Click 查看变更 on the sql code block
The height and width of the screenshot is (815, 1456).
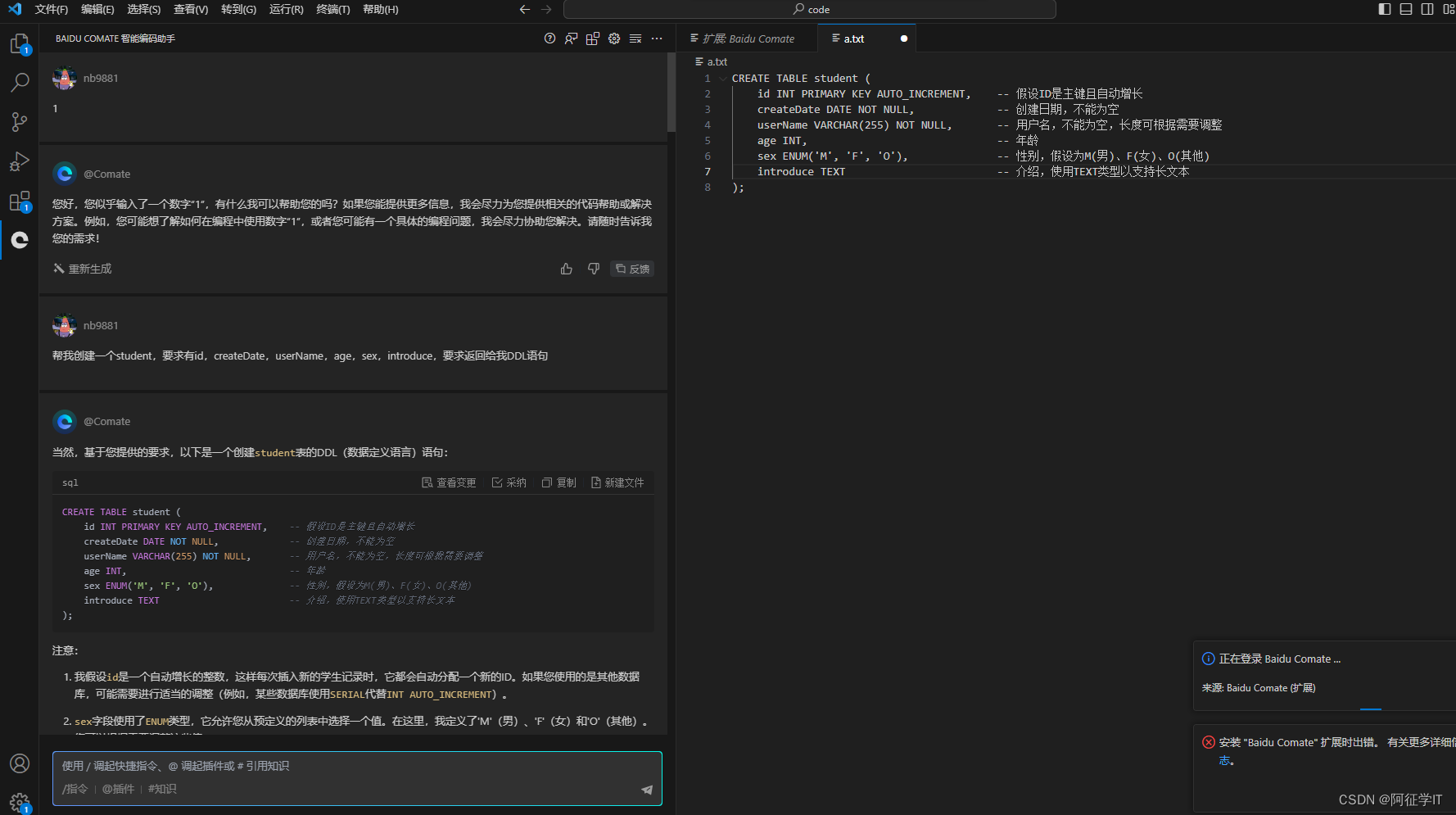pyautogui.click(x=449, y=482)
